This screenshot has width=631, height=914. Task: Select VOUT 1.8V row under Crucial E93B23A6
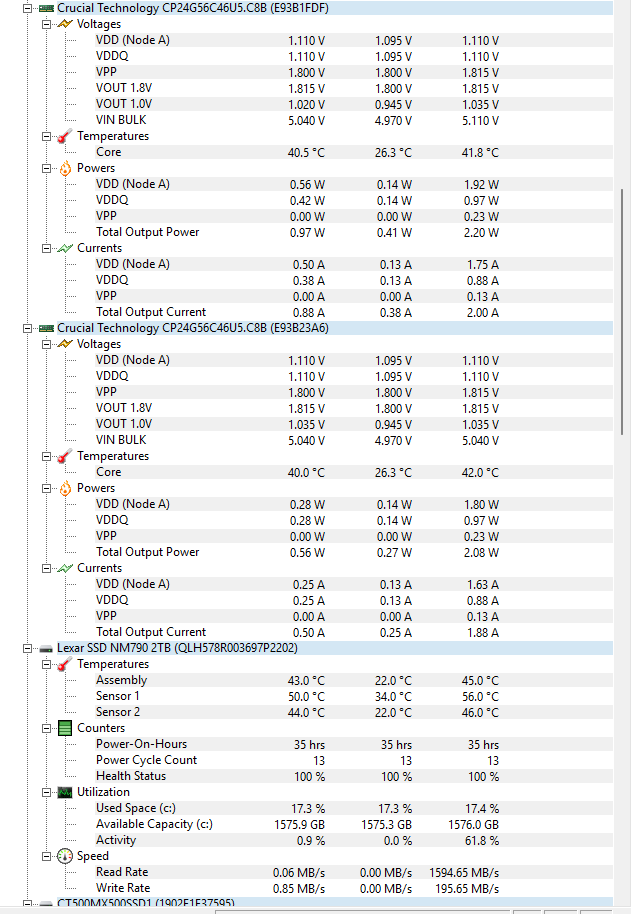coord(353,408)
